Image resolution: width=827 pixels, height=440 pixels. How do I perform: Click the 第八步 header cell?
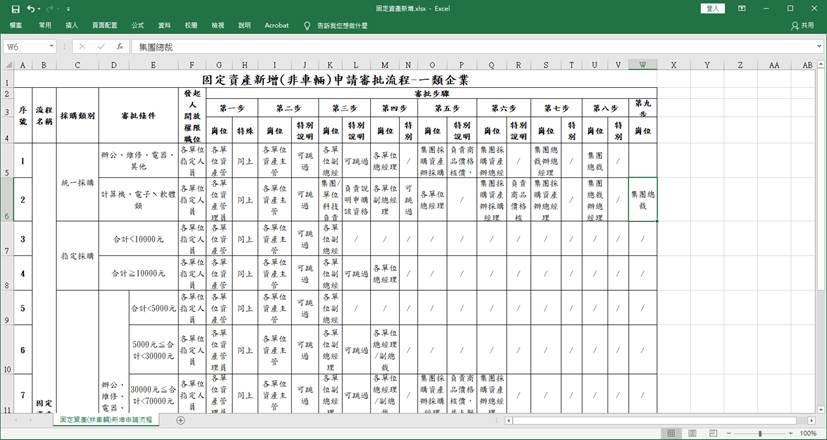coord(605,108)
